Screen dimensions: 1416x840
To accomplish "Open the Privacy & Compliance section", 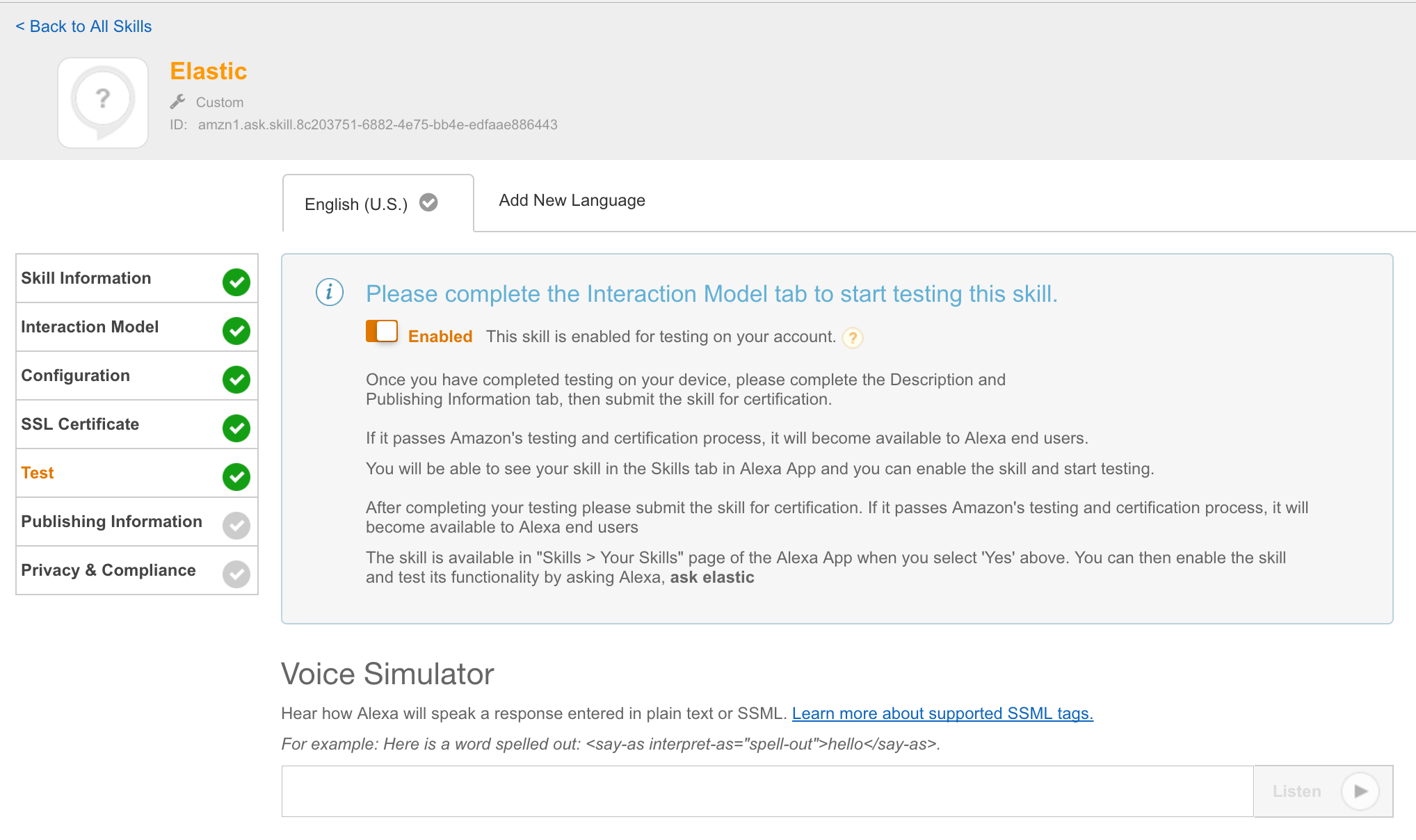I will [x=108, y=570].
